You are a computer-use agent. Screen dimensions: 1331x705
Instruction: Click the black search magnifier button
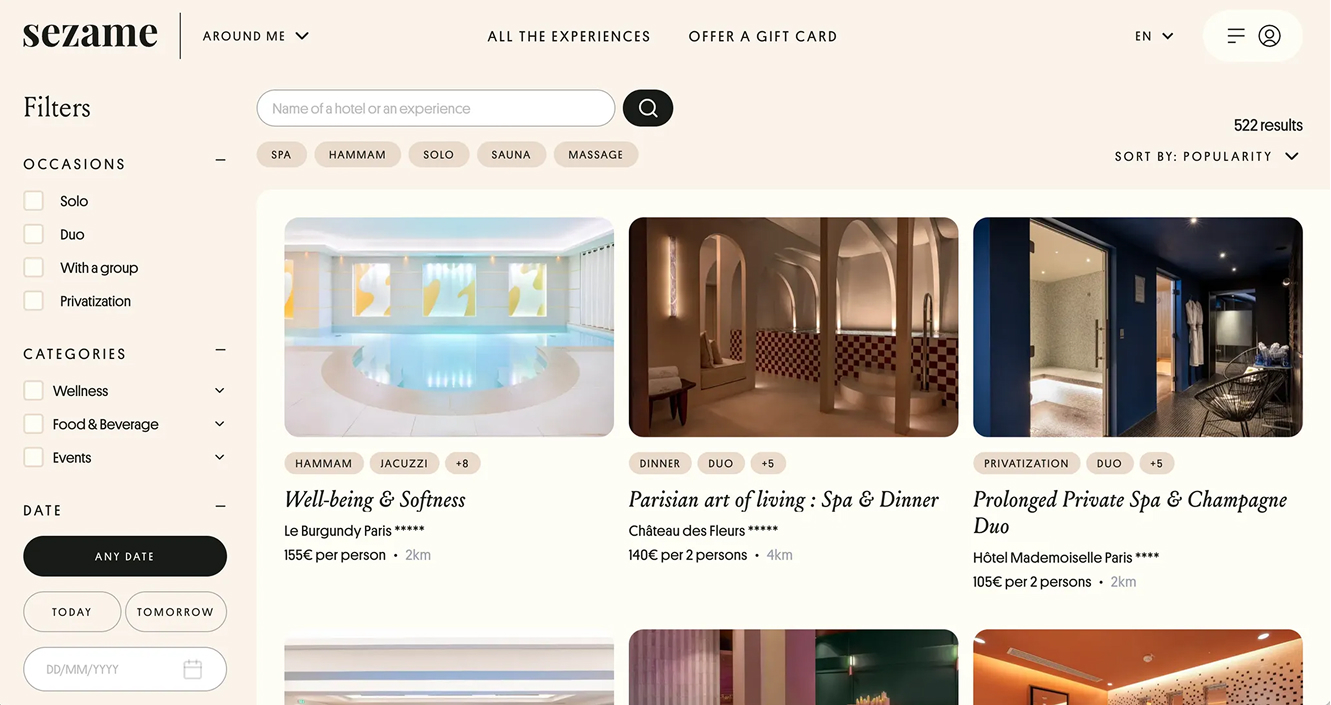point(648,108)
